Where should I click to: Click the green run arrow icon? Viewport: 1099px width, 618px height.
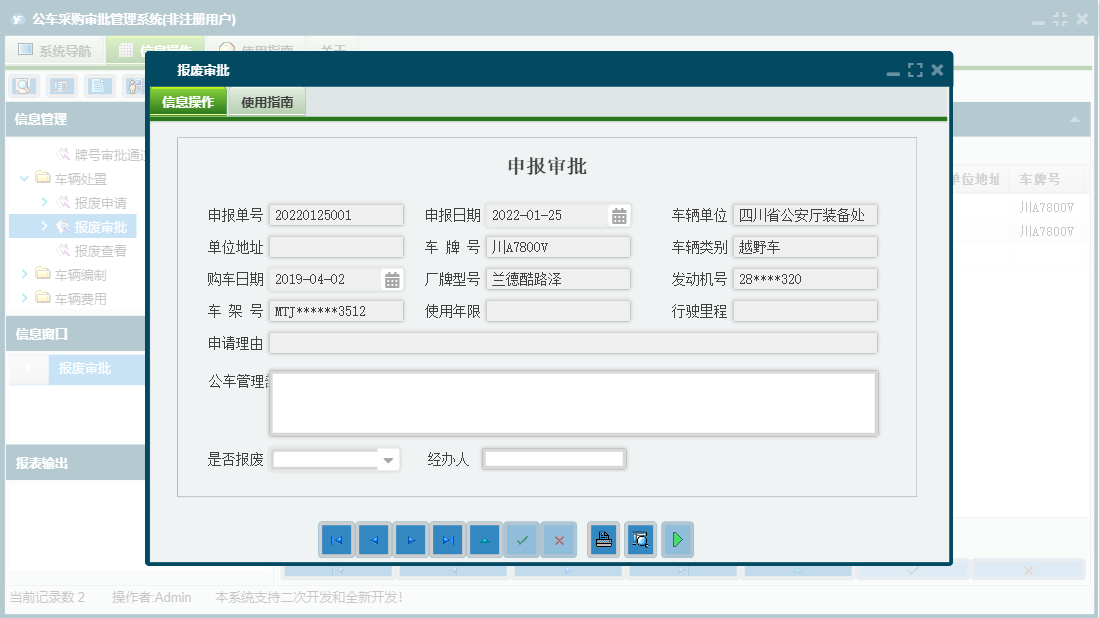point(678,539)
